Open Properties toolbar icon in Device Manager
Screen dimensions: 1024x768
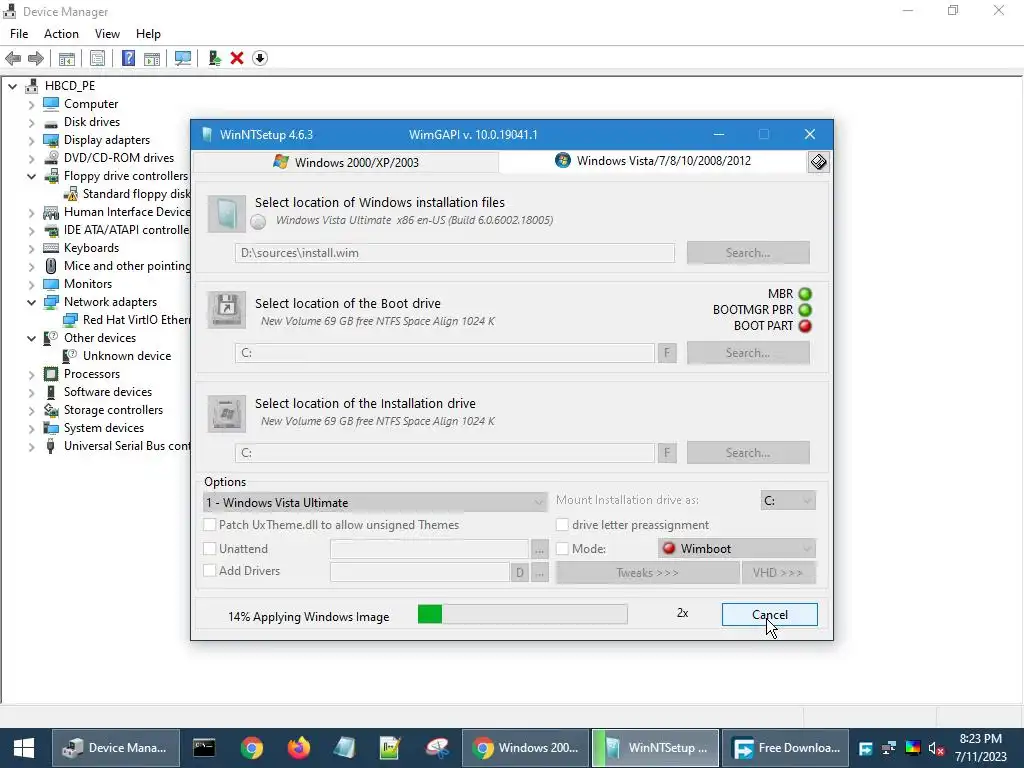tap(97, 58)
